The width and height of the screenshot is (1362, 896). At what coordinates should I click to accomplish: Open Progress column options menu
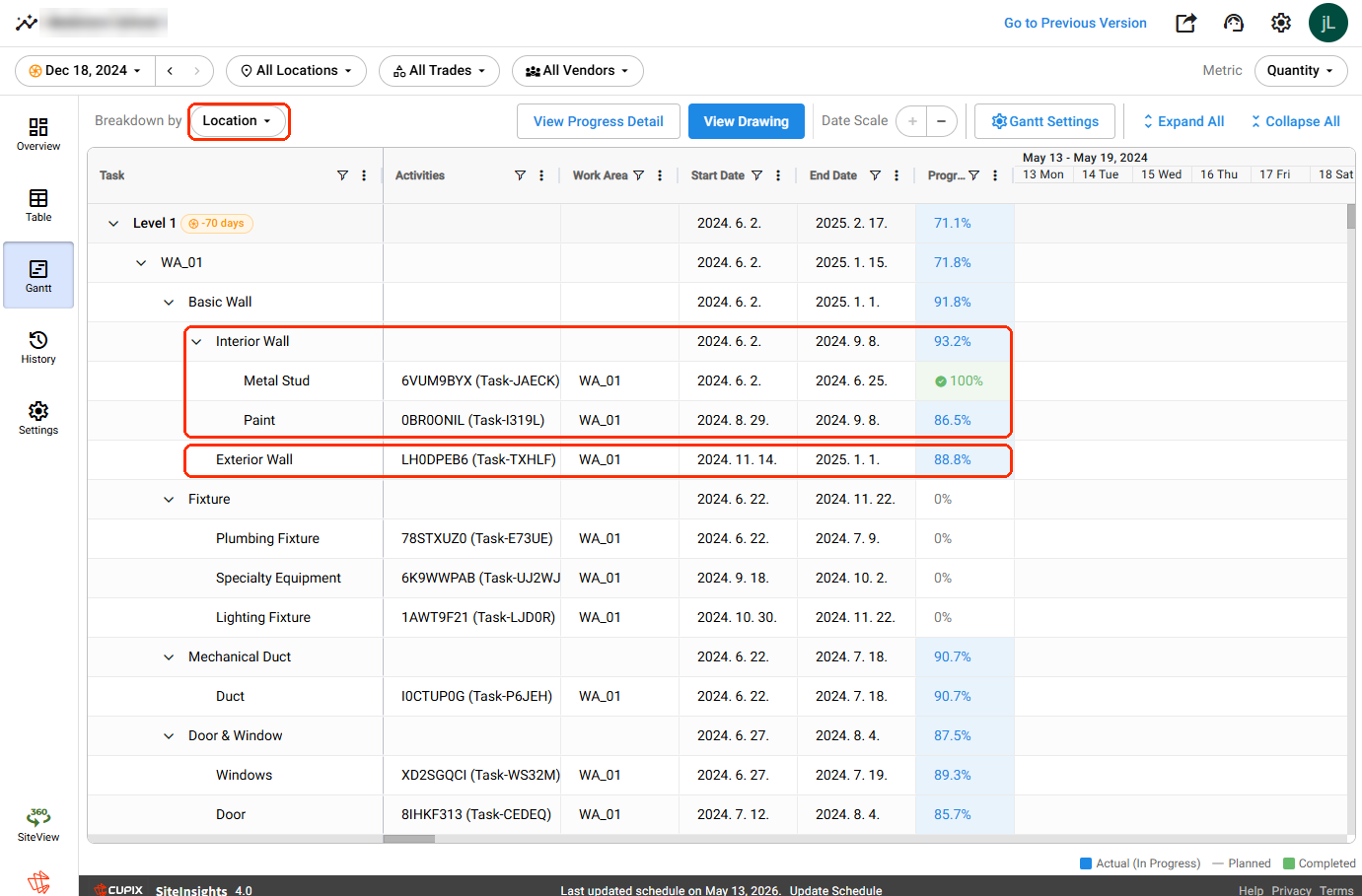[x=995, y=175]
